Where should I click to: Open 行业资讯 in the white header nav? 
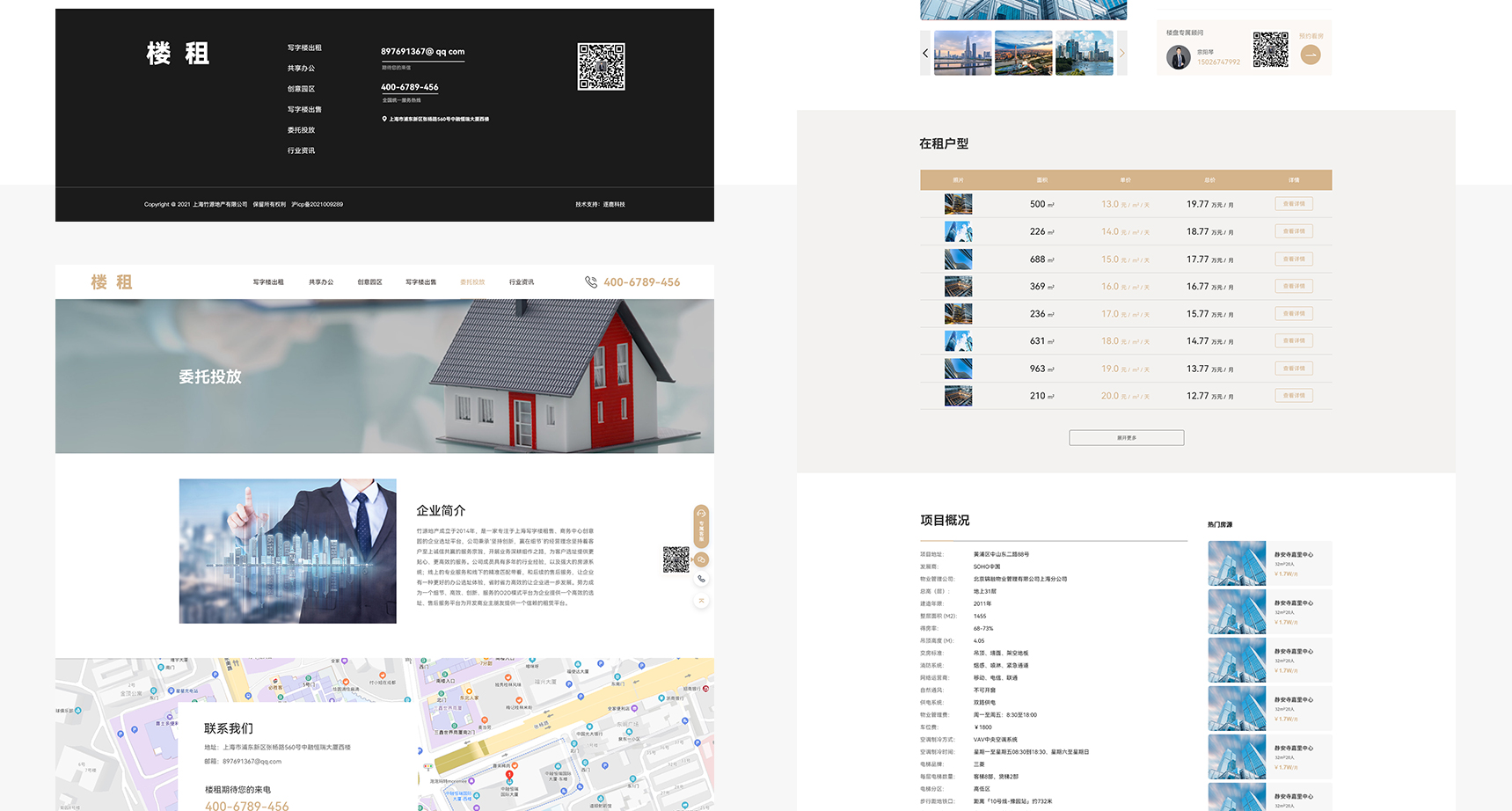[x=522, y=282]
